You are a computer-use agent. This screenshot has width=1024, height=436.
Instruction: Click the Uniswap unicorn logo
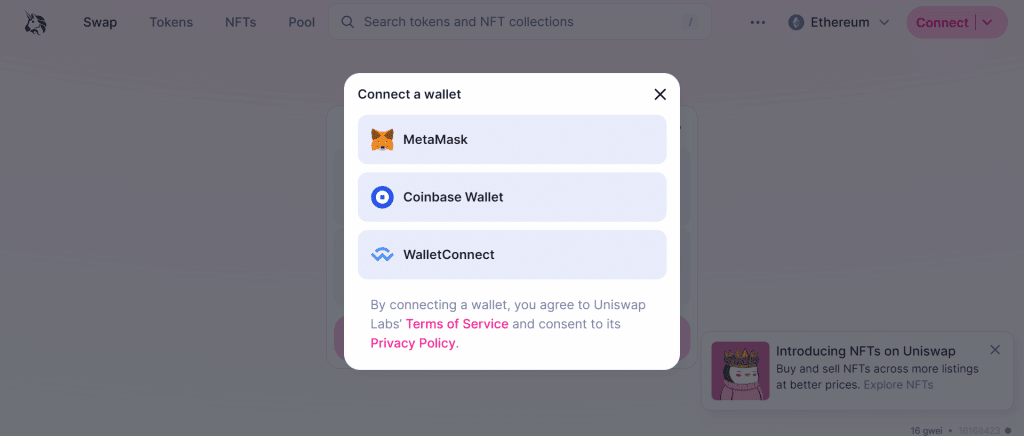pyautogui.click(x=35, y=22)
